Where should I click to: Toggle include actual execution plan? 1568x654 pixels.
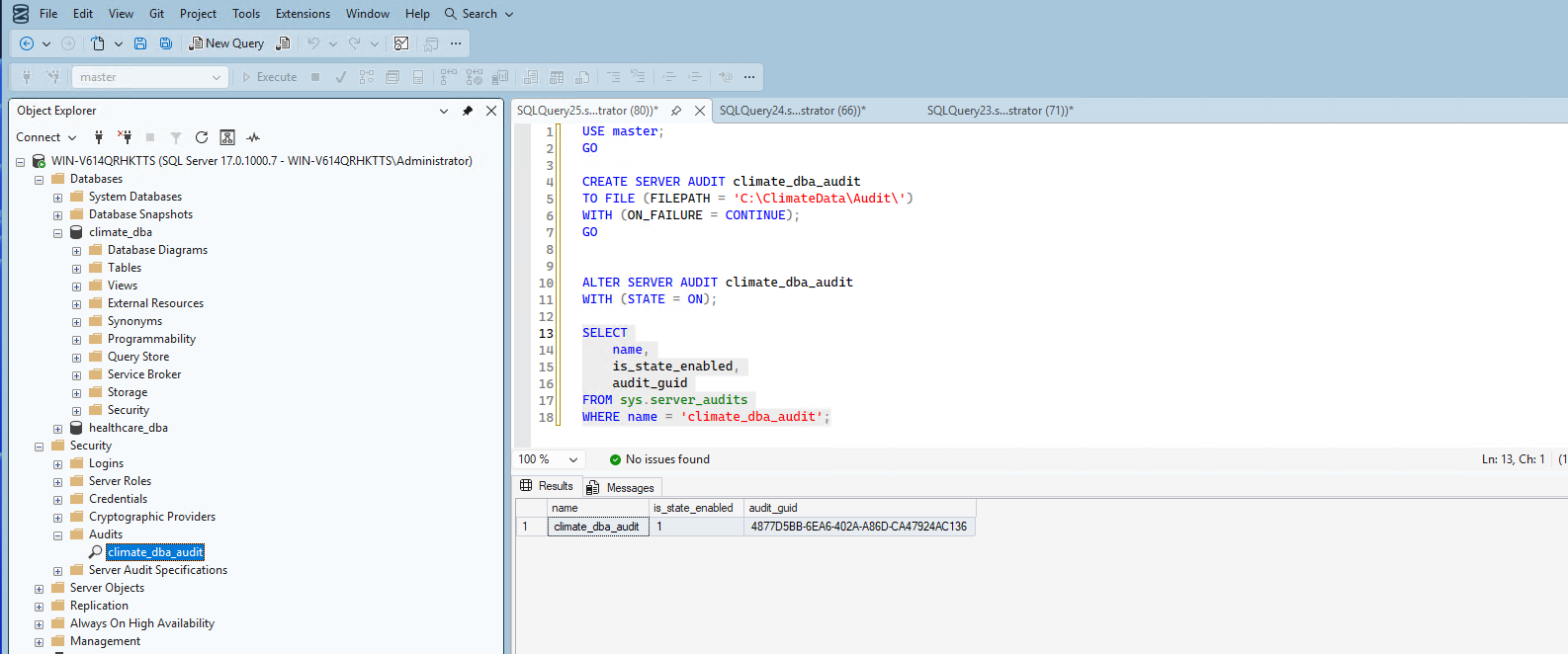[x=449, y=77]
